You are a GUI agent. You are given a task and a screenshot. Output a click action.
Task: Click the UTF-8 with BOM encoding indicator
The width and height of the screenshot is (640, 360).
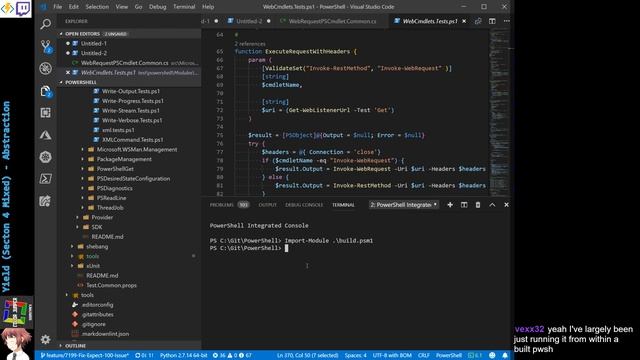(392, 356)
